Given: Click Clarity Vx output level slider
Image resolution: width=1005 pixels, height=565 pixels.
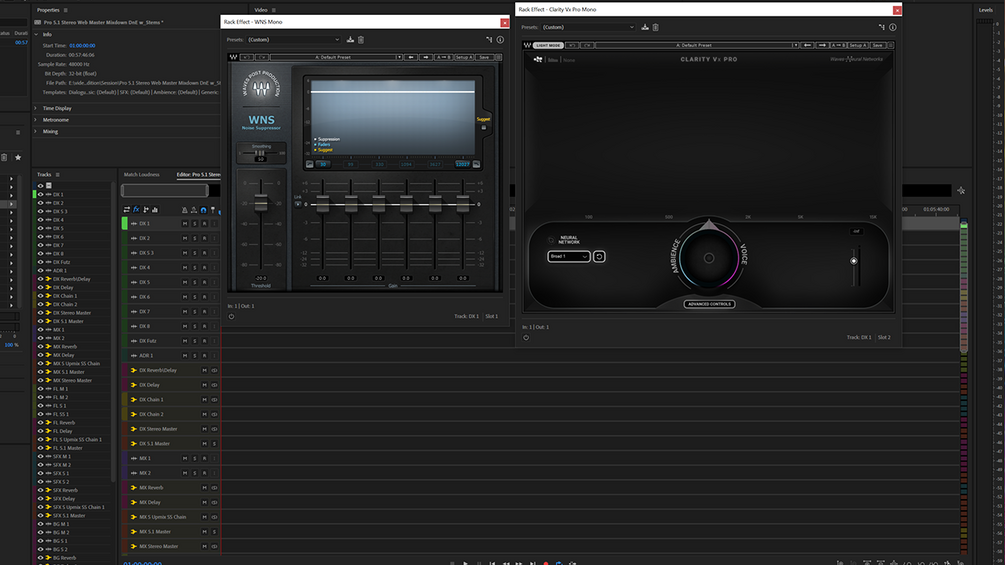Looking at the screenshot, I should (854, 261).
